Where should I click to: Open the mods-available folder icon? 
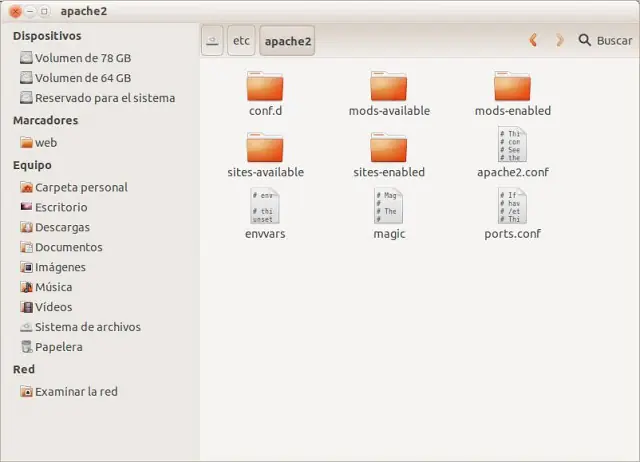pos(389,86)
